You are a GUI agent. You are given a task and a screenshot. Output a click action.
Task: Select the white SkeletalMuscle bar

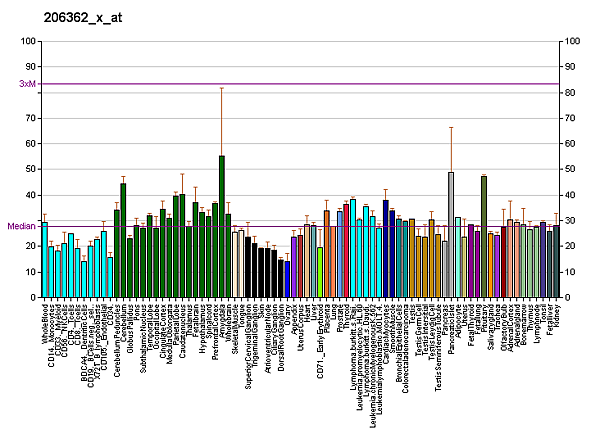click(x=235, y=265)
